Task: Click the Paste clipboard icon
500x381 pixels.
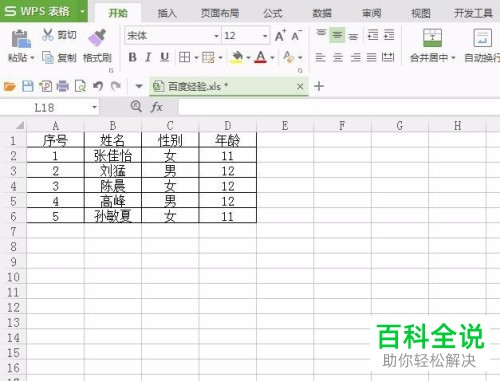Action: tap(21, 38)
